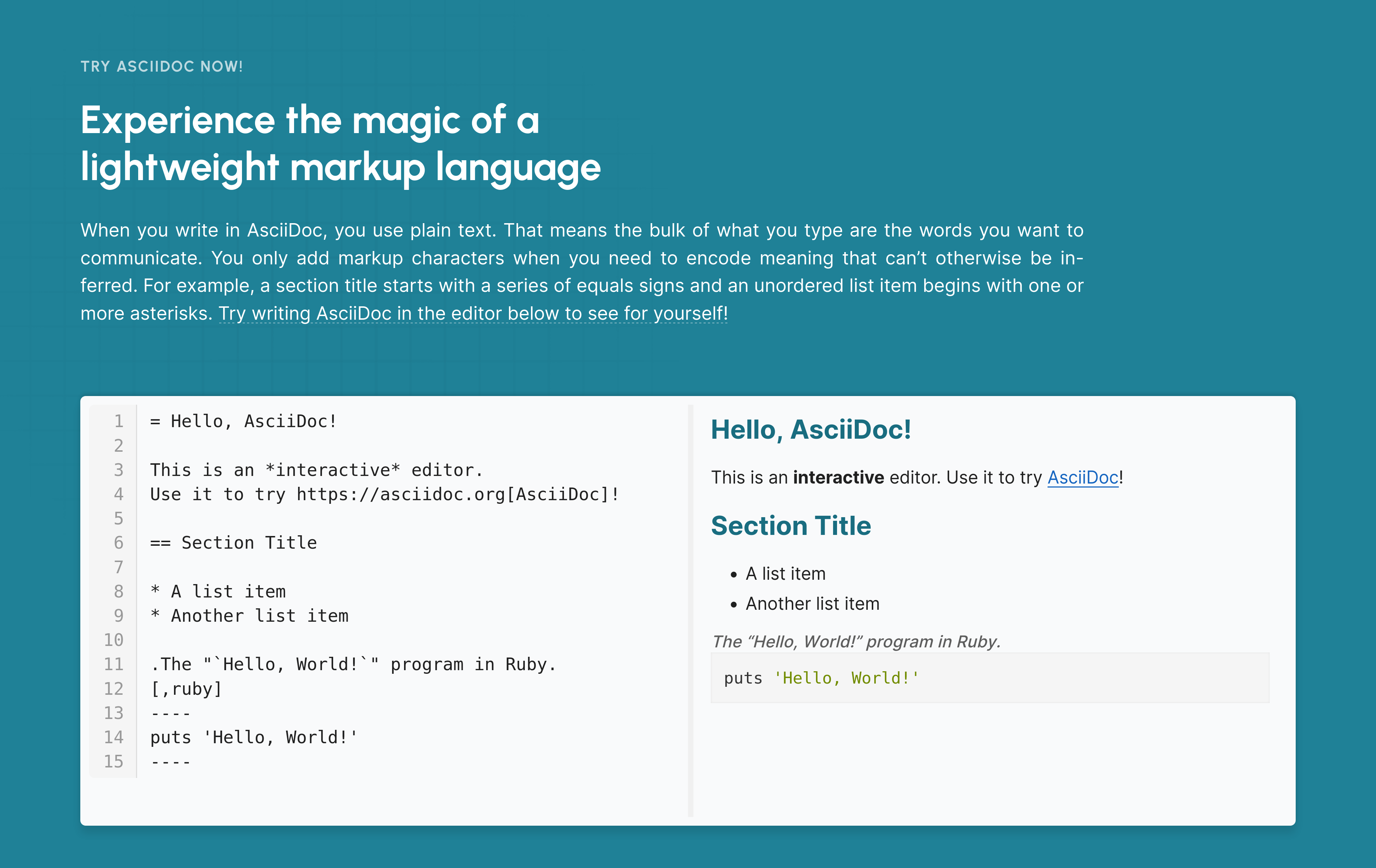This screenshot has height=868, width=1376.
Task: Click the code block caption in preview
Action: tap(855, 641)
